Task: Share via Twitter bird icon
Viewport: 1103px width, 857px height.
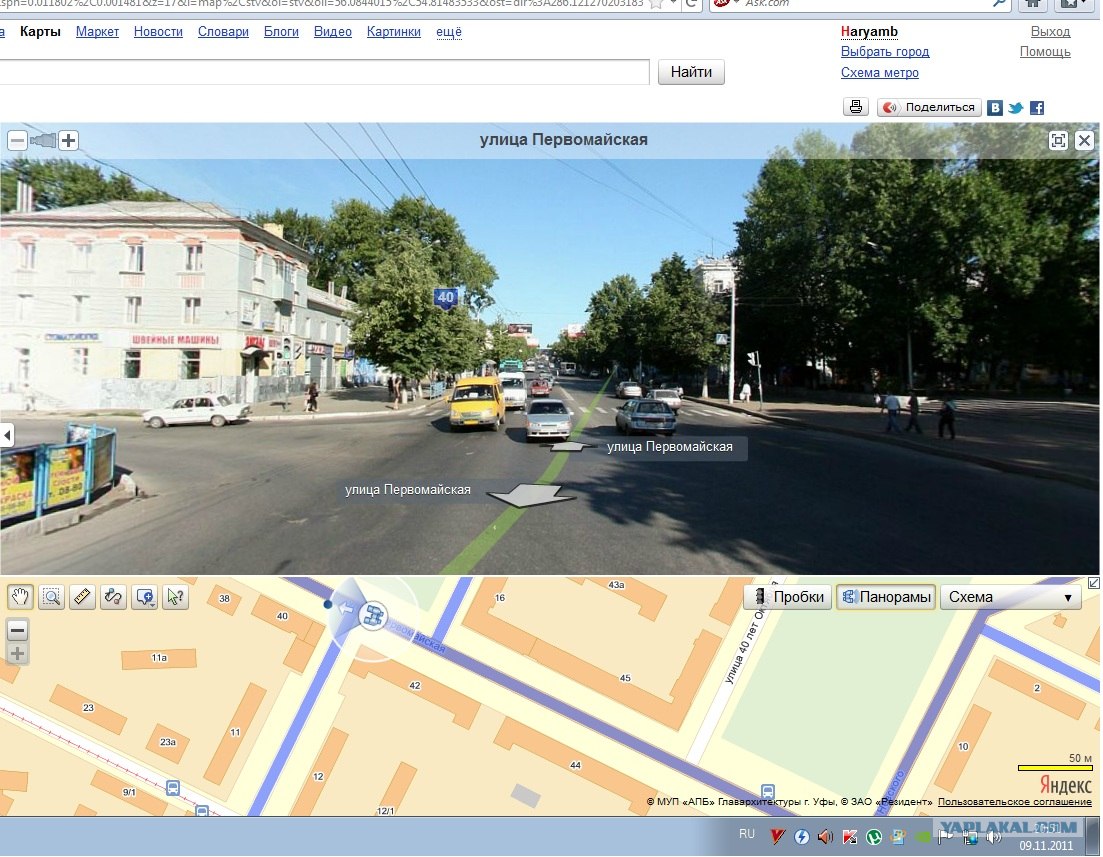Action: [1016, 108]
